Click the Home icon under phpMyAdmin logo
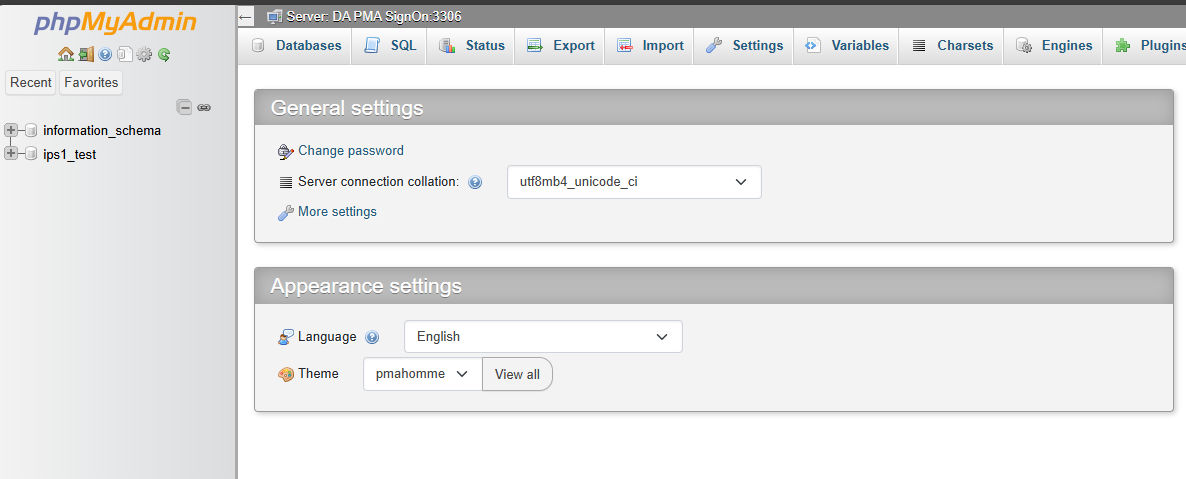 66,54
